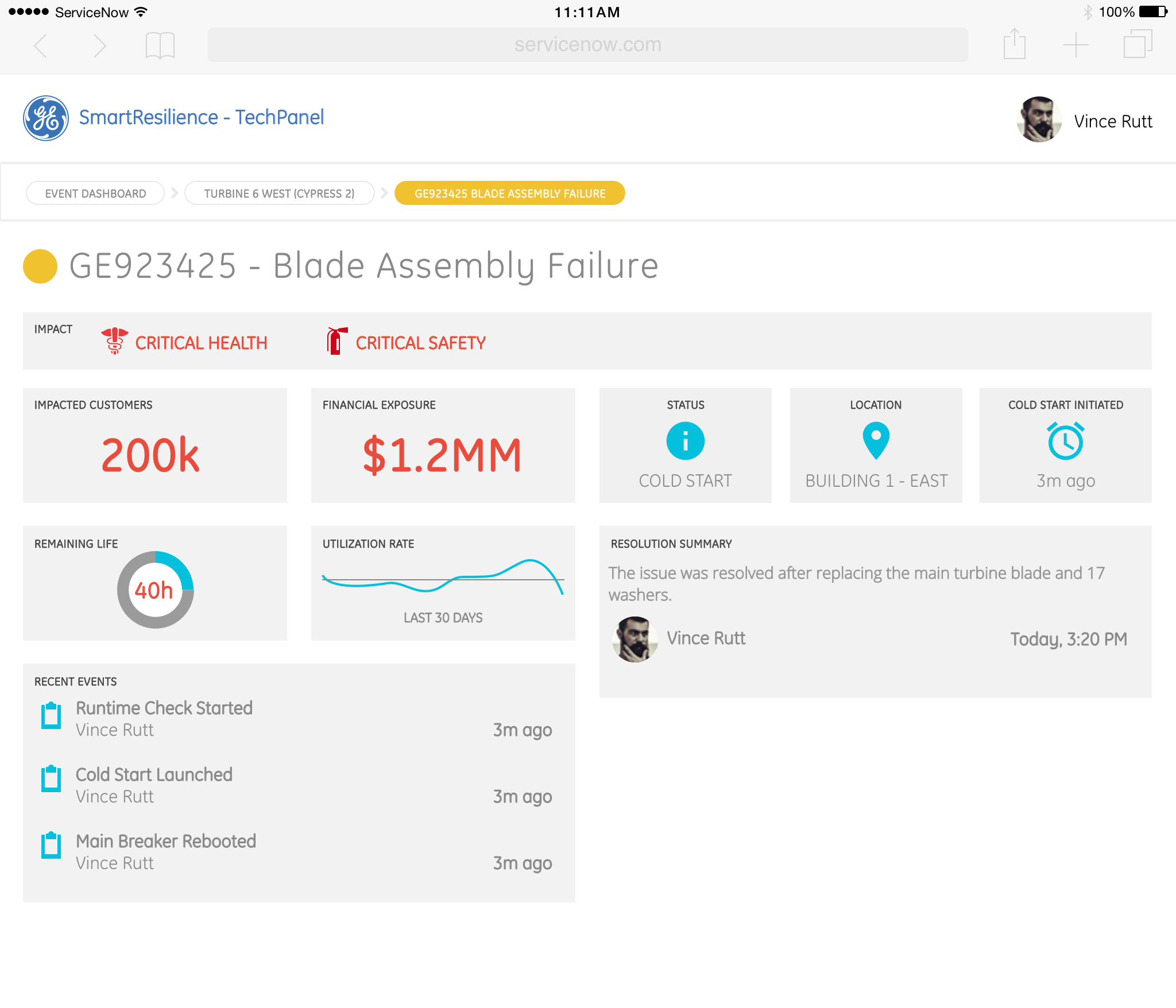Click the Safari forward arrow
The height and width of the screenshot is (1008, 1176).
(x=99, y=45)
